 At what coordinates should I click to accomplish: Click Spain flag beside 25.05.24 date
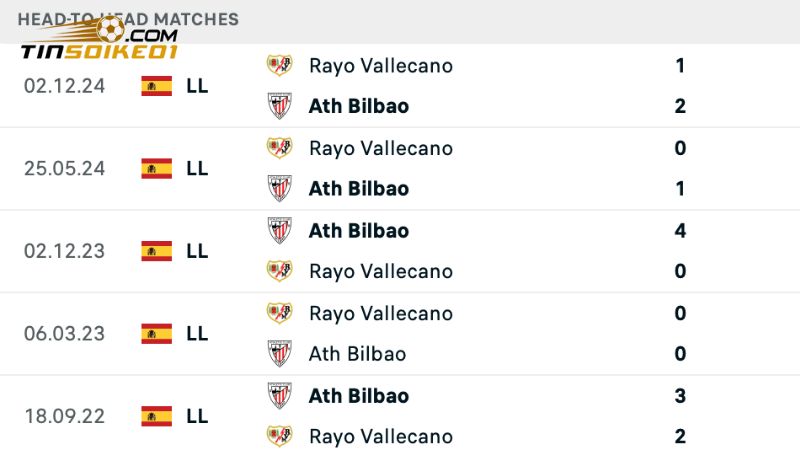(156, 168)
